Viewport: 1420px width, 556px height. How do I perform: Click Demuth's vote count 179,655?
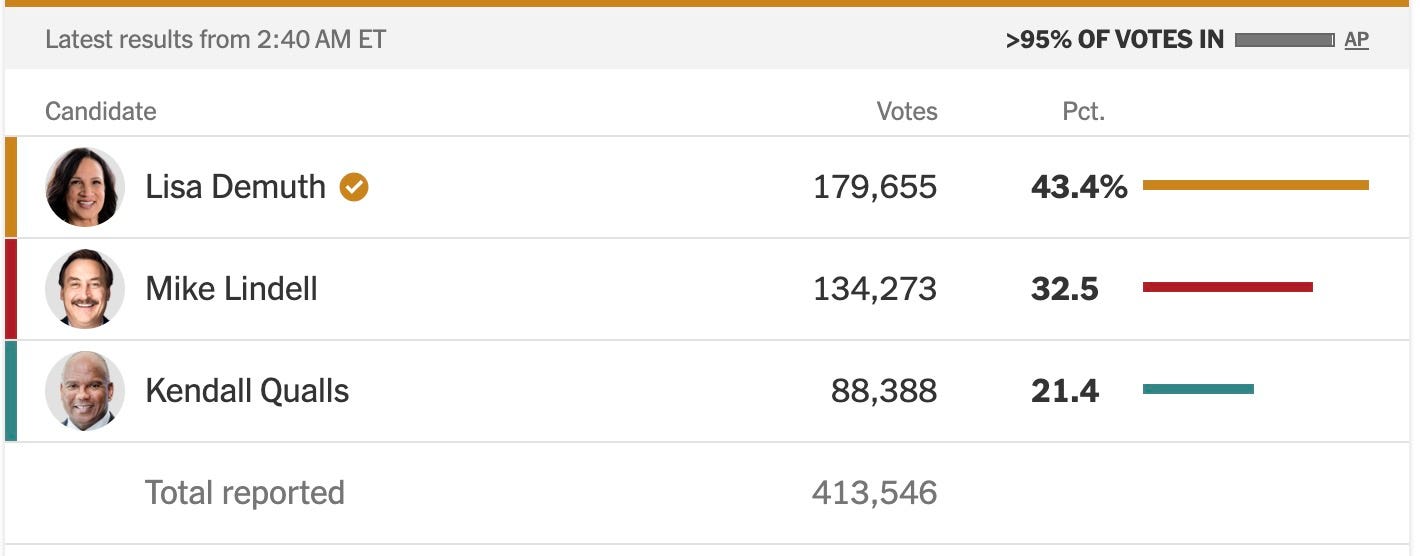point(875,187)
